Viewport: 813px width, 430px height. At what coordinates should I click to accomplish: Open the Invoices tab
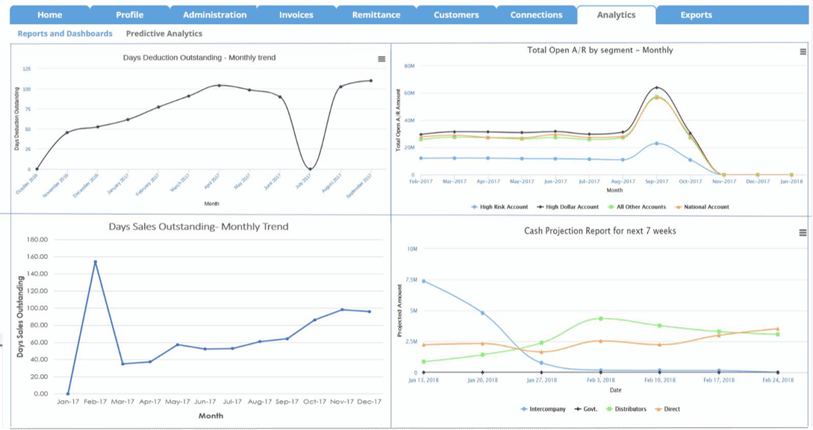[x=295, y=15]
